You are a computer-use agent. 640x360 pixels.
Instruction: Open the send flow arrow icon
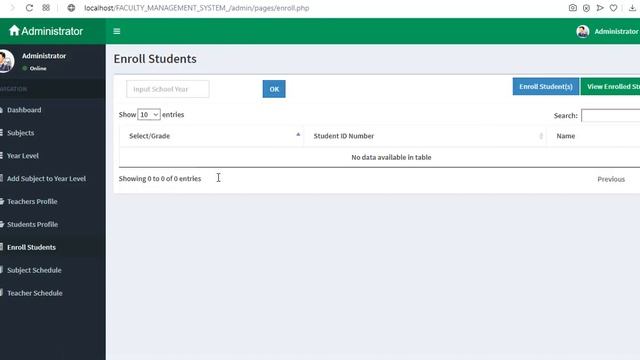(x=600, y=8)
